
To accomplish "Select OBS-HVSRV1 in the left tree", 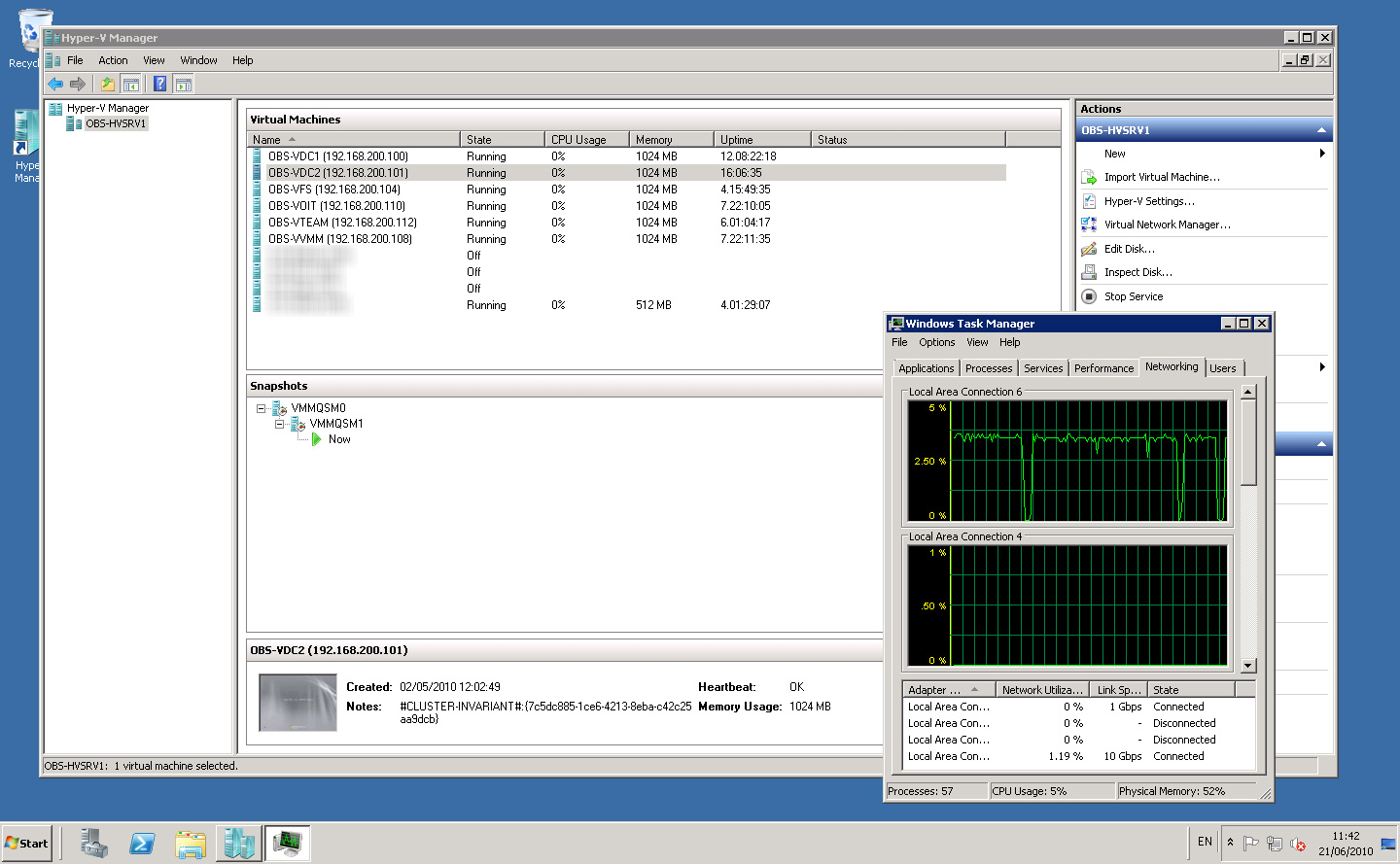I will click(x=117, y=122).
